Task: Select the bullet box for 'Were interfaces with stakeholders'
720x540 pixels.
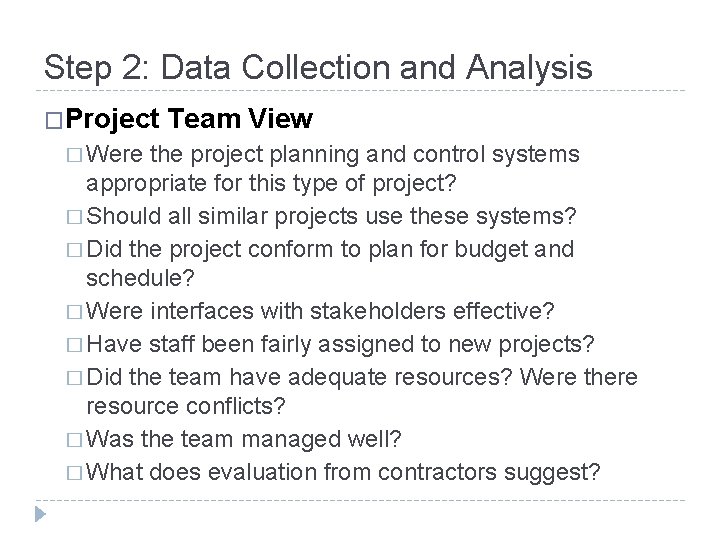Action: click(74, 312)
